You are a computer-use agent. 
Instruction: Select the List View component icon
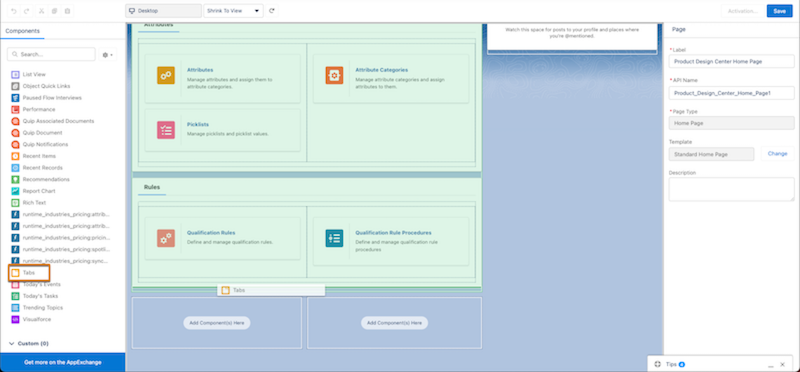tap(15, 75)
